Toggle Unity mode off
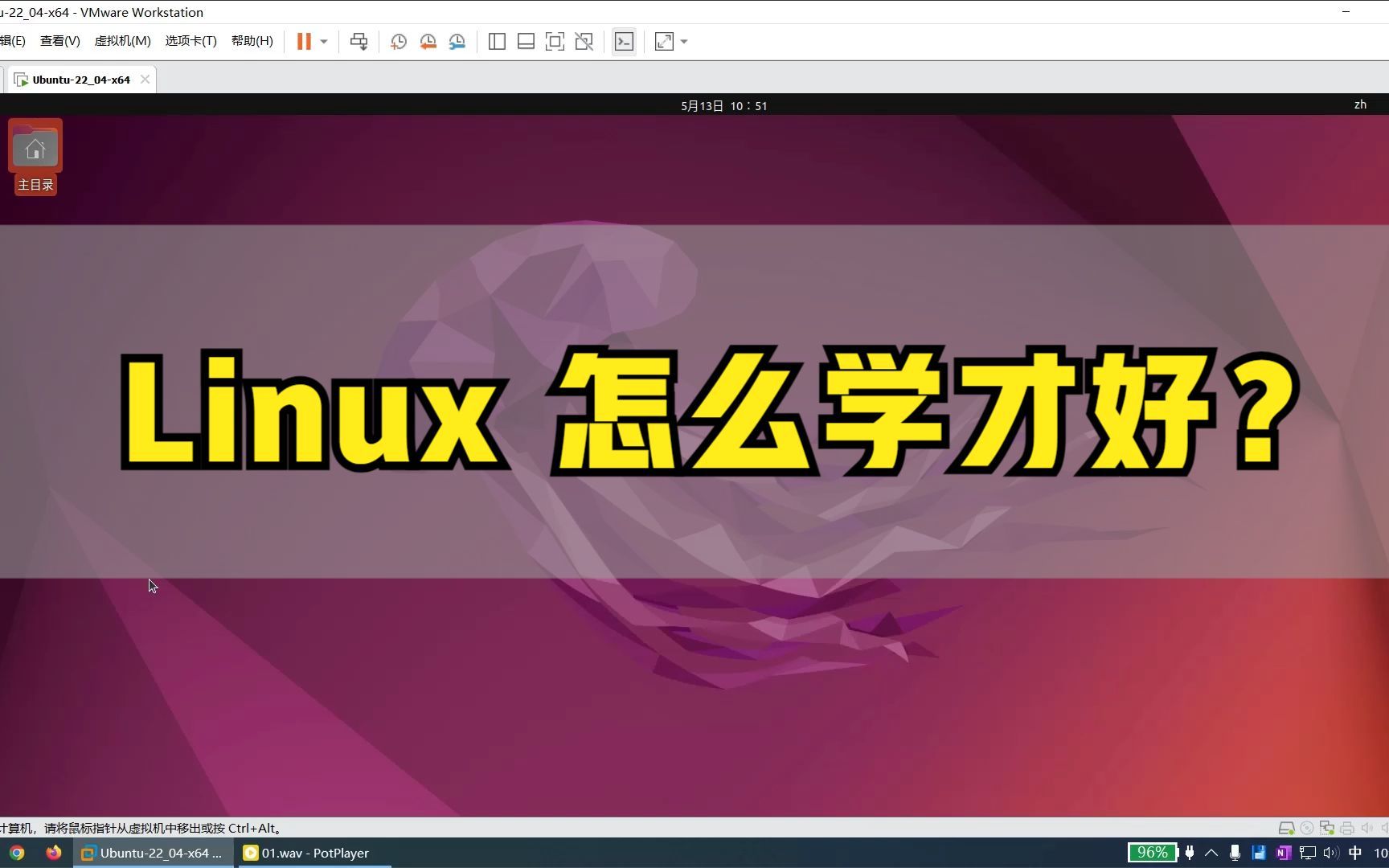Image resolution: width=1389 pixels, height=868 pixels. coord(584,41)
